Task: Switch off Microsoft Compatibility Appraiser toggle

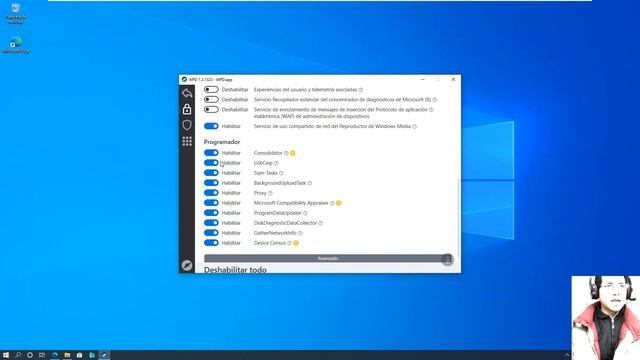Action: coord(211,203)
